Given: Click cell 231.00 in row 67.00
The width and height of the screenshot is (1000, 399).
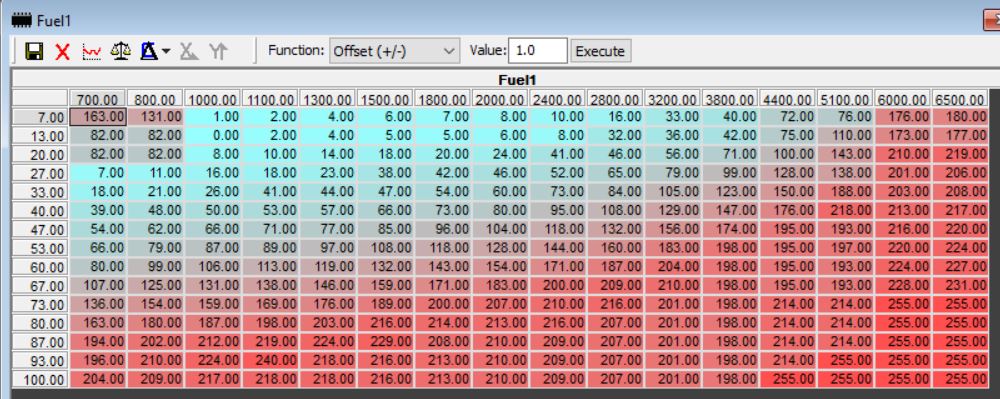Looking at the screenshot, I should (960, 286).
